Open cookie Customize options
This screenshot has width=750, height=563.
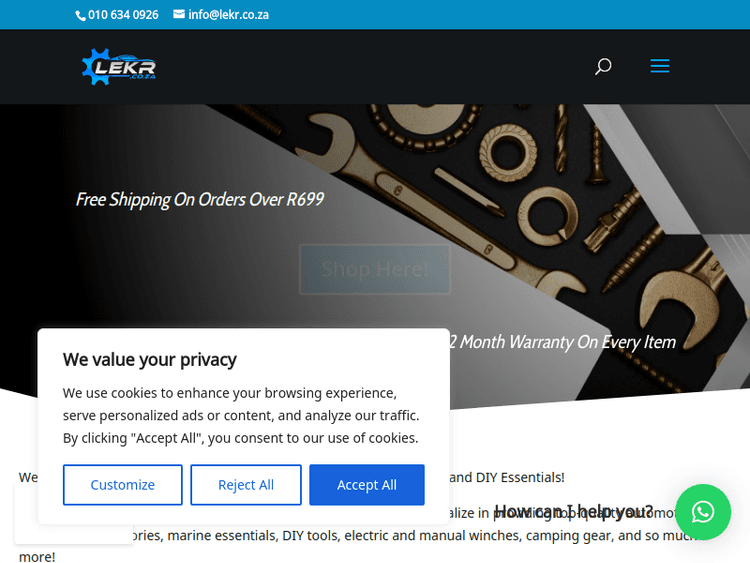[122, 485]
